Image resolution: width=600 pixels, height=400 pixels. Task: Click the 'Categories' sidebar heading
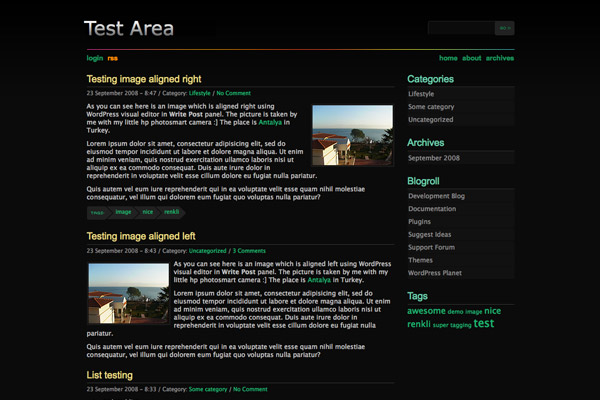(430, 79)
